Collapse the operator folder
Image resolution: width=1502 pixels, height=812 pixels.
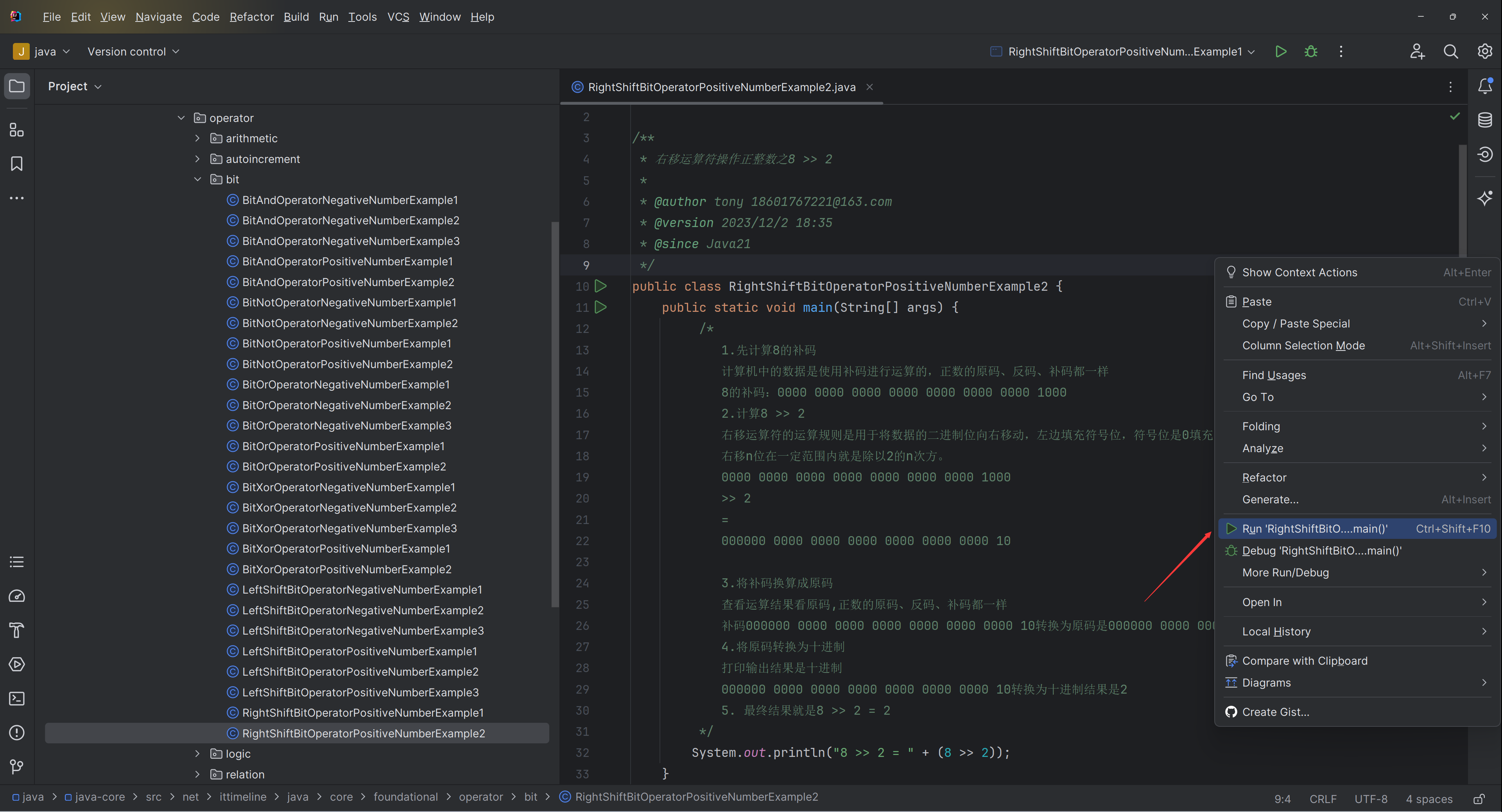pos(181,118)
